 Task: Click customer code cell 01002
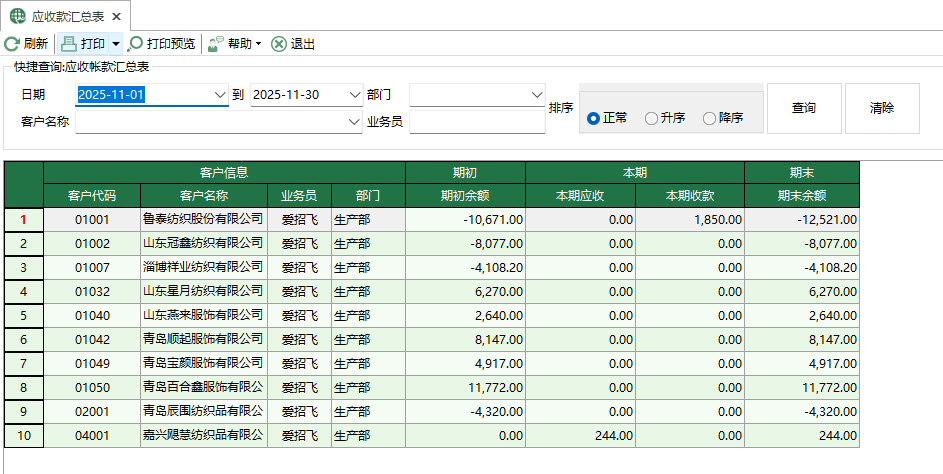(92, 244)
